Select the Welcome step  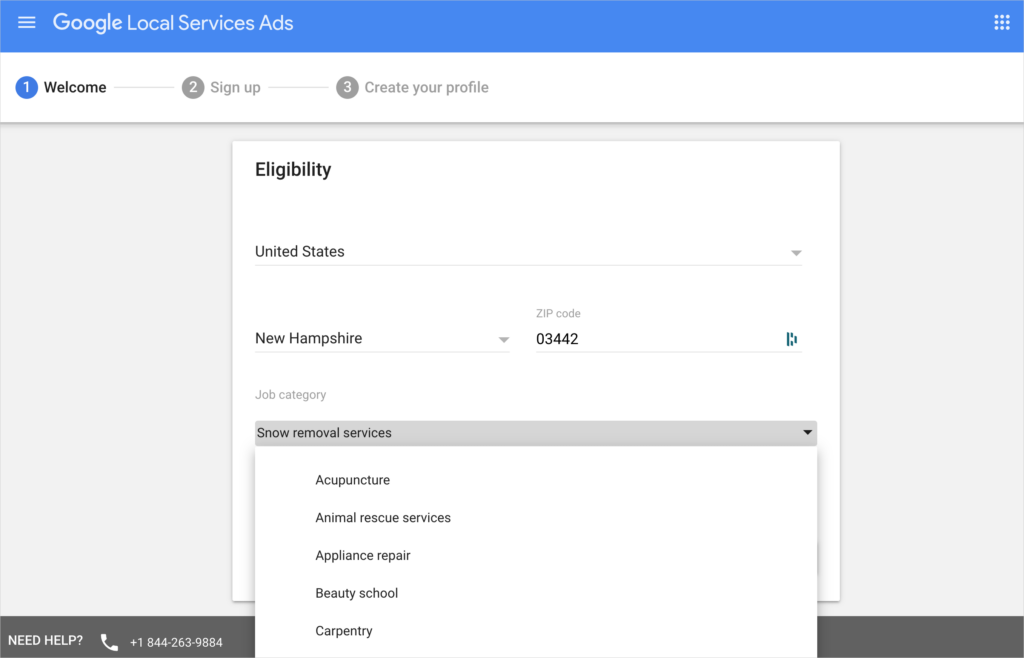[61, 87]
